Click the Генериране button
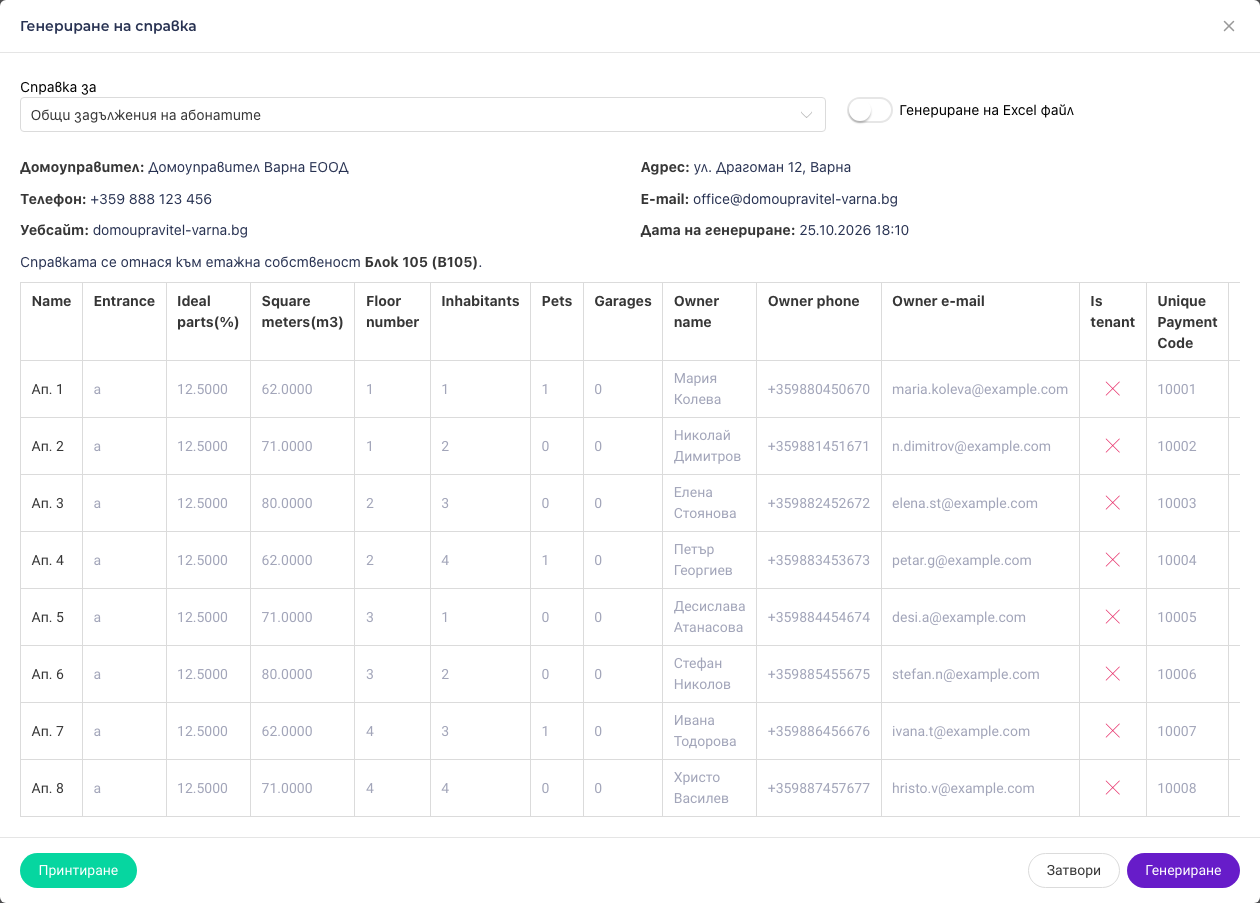Image resolution: width=1260 pixels, height=903 pixels. 1183,870
